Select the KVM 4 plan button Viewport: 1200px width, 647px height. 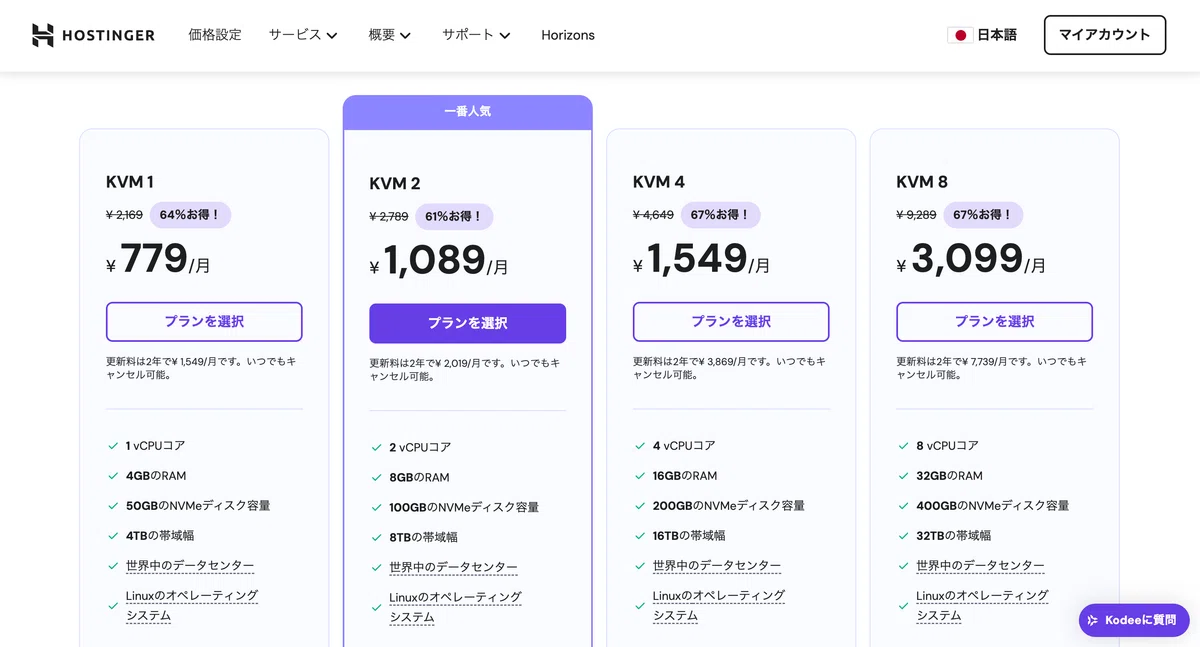(731, 322)
